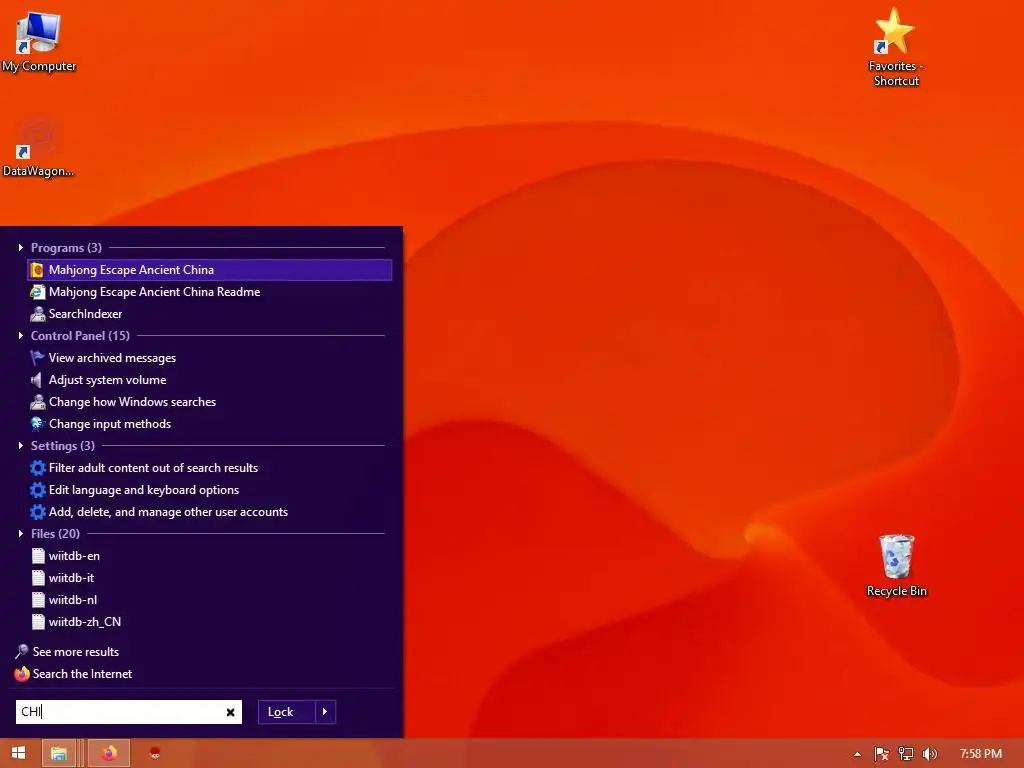Click Search the Internet
Screen dimensions: 1024x768
click(73, 674)
